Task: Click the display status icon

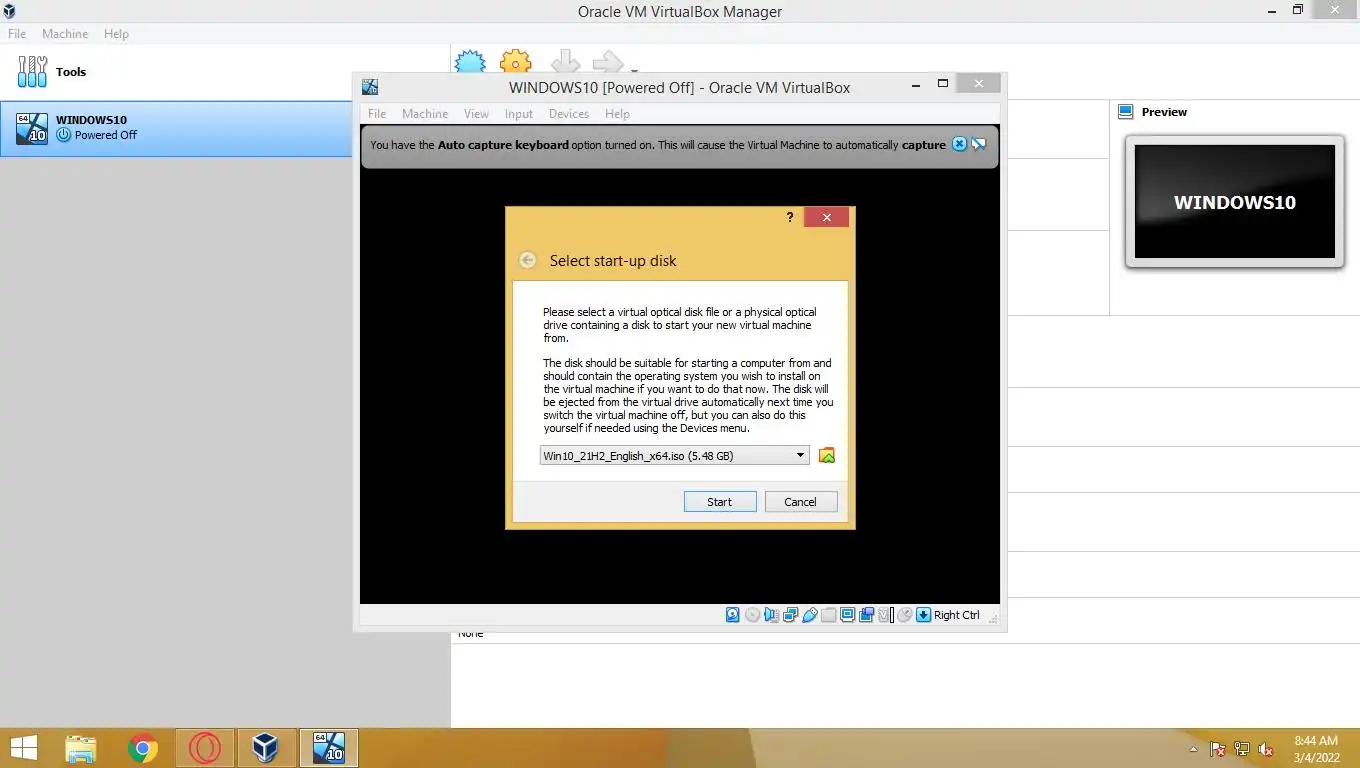Action: [x=847, y=615]
